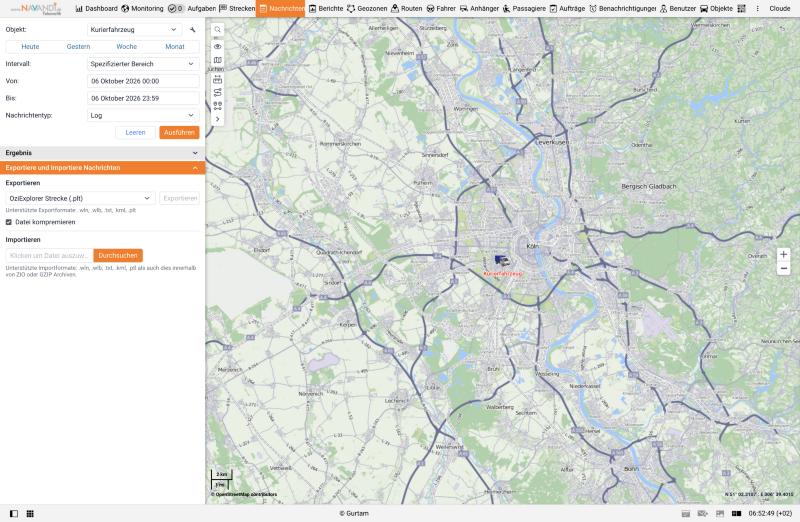Open export format dropdown OziExplorer Strecke
The height and width of the screenshot is (522, 800).
click(80, 198)
